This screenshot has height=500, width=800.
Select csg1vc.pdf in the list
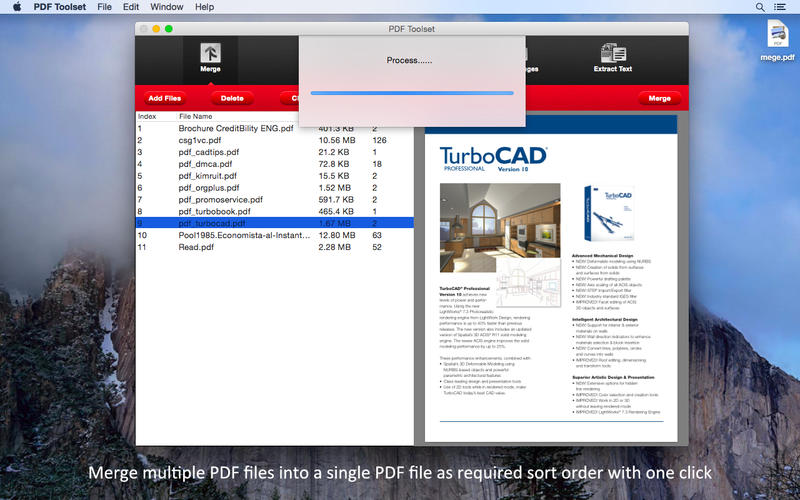coord(274,140)
